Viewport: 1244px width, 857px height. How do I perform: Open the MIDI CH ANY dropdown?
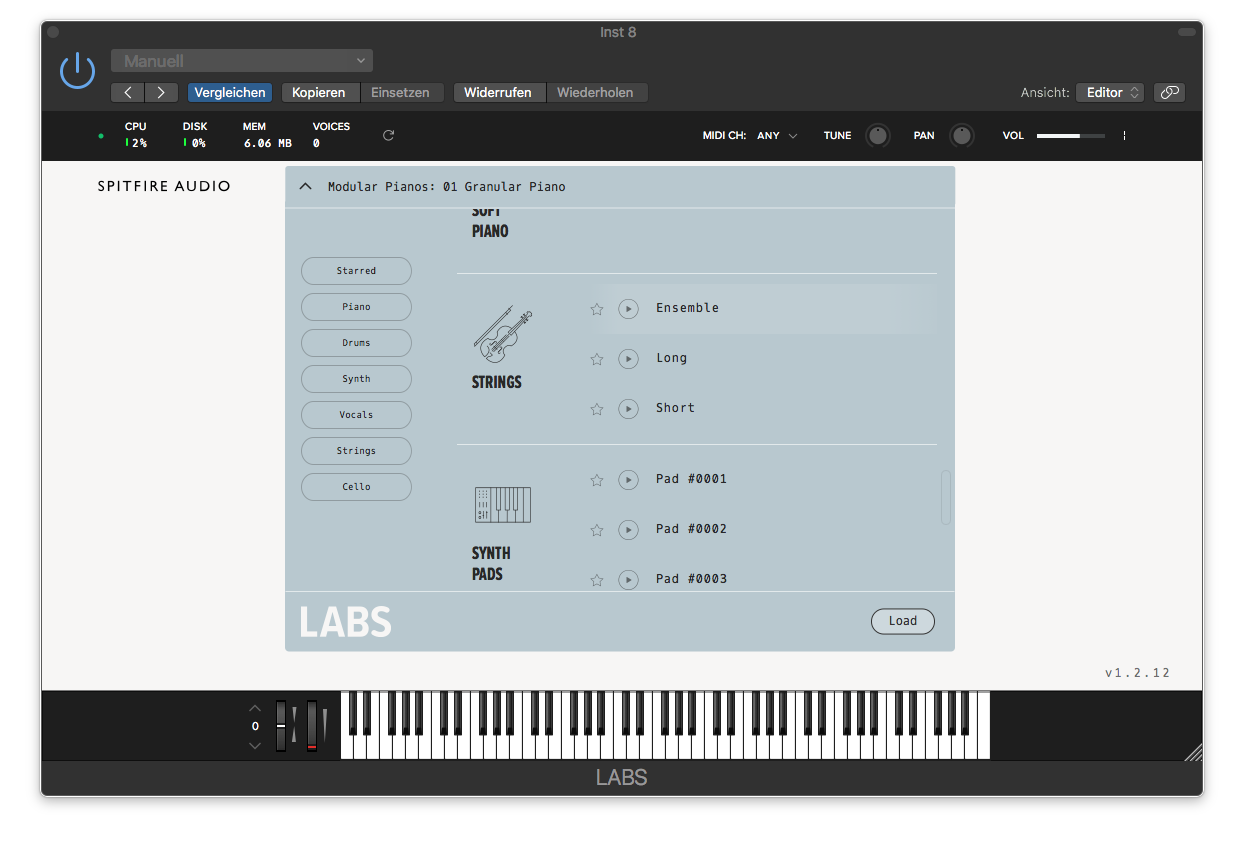(x=777, y=135)
